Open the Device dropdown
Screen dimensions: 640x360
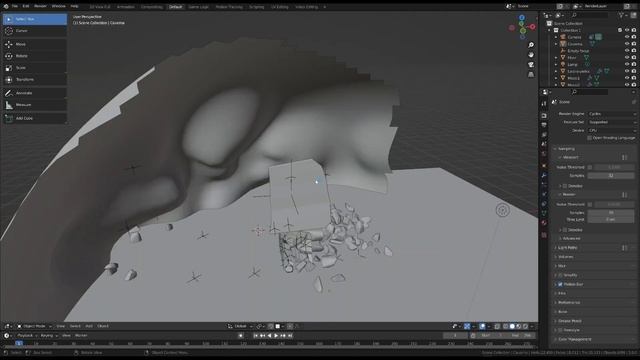pyautogui.click(x=612, y=130)
